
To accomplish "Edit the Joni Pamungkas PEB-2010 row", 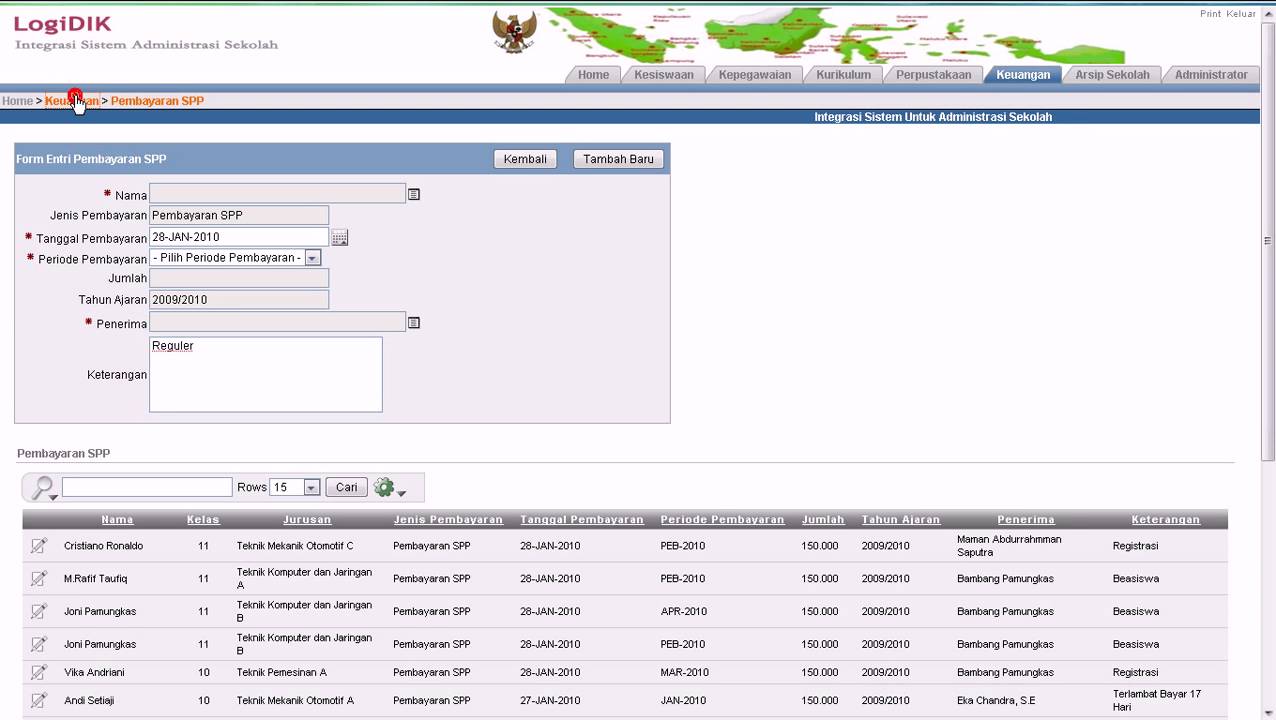I will tap(39, 644).
